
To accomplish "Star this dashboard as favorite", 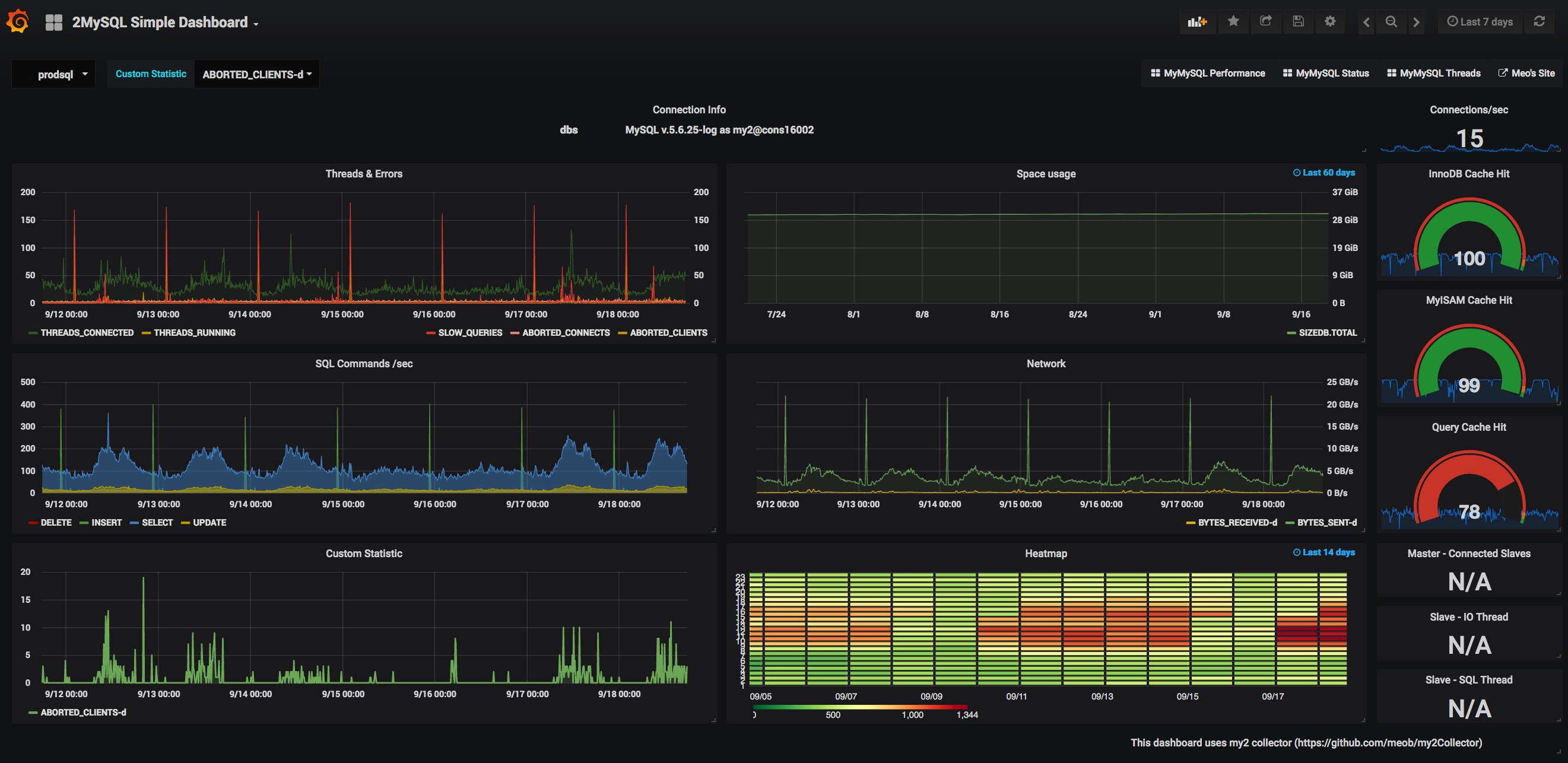I will [x=1233, y=22].
